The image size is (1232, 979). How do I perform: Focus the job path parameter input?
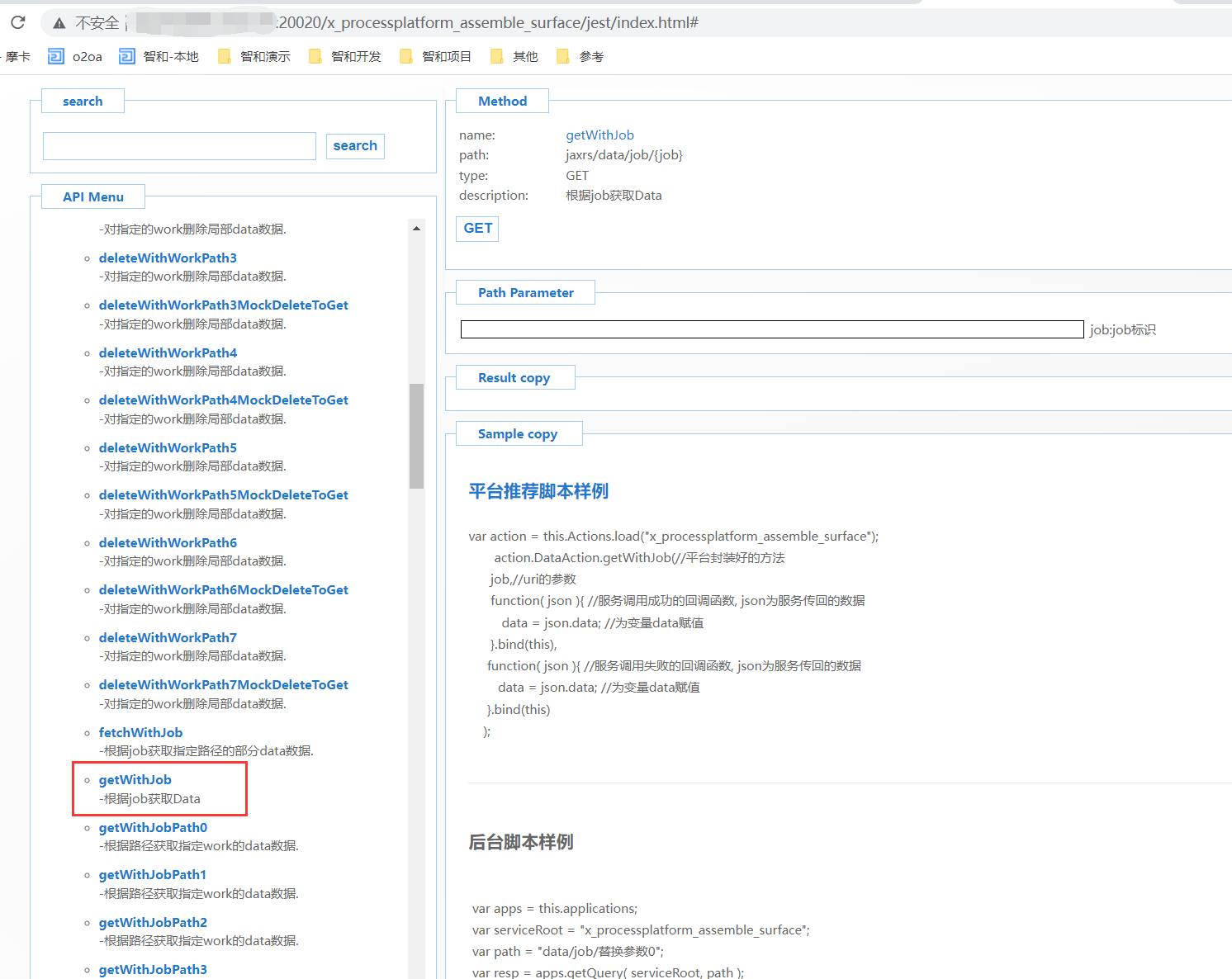click(x=772, y=329)
